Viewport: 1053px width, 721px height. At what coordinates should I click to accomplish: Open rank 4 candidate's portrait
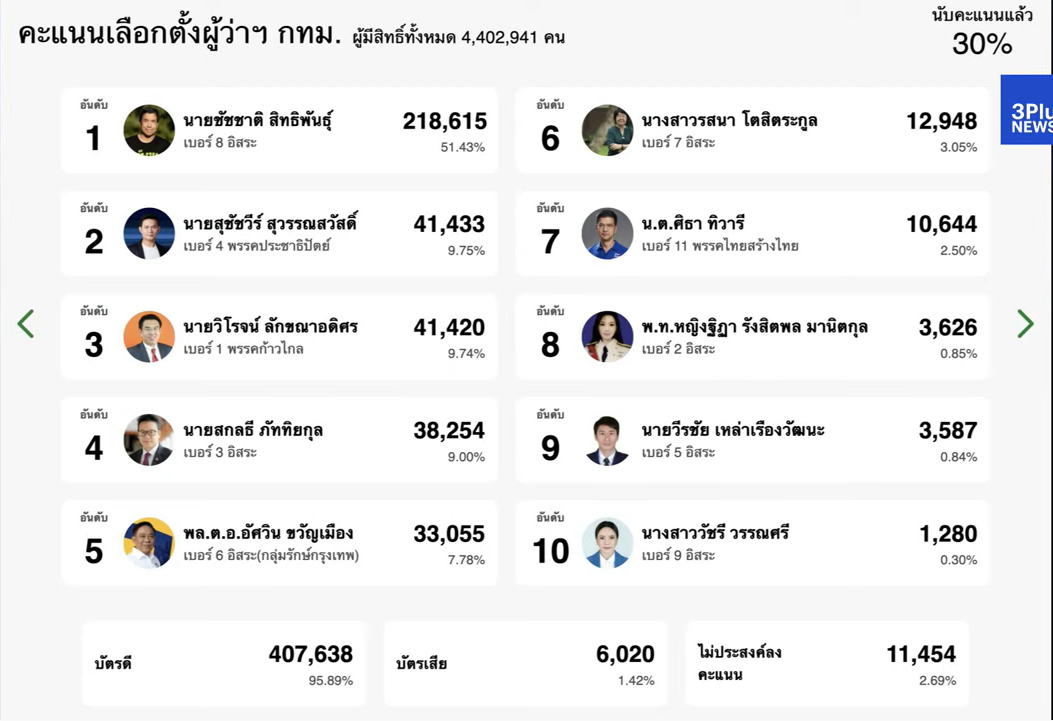pyautogui.click(x=149, y=440)
